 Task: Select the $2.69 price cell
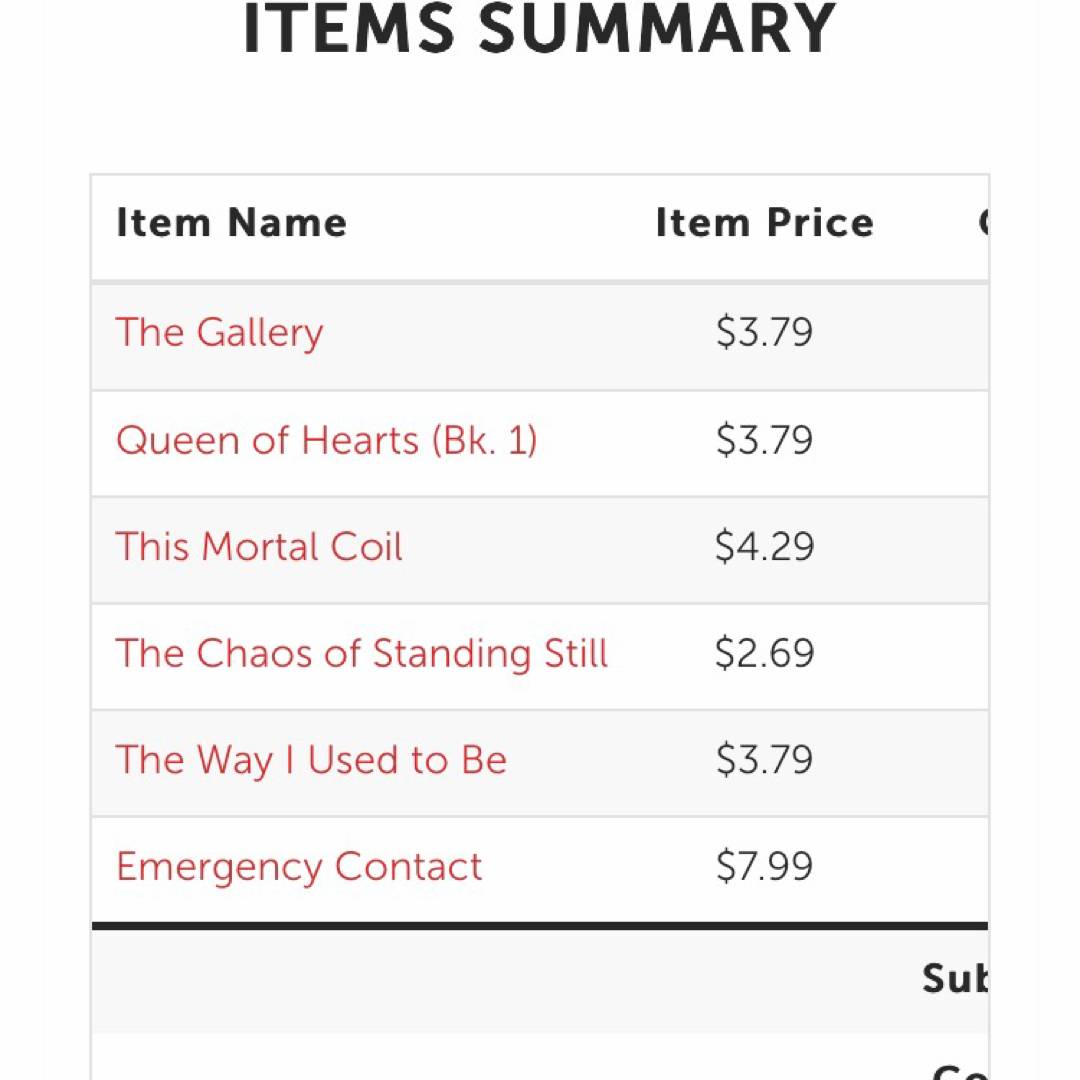[x=764, y=654]
